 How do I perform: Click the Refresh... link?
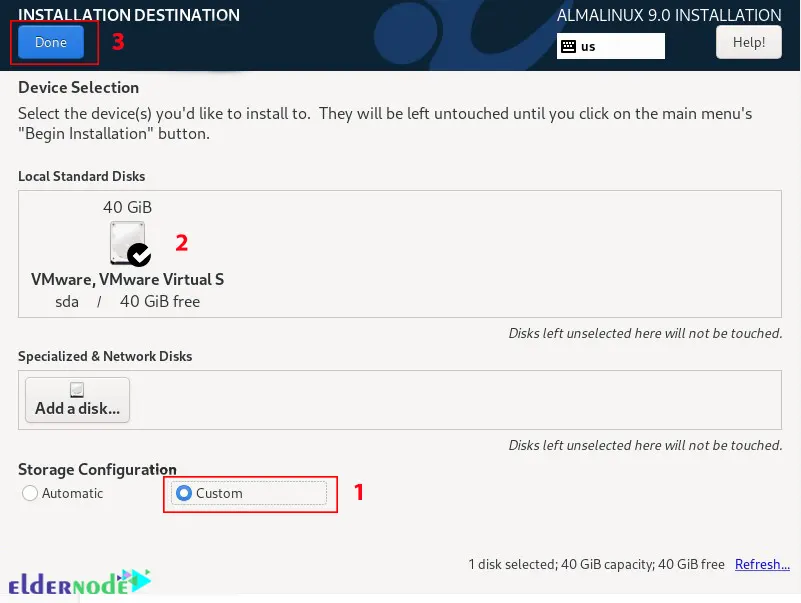click(x=762, y=564)
